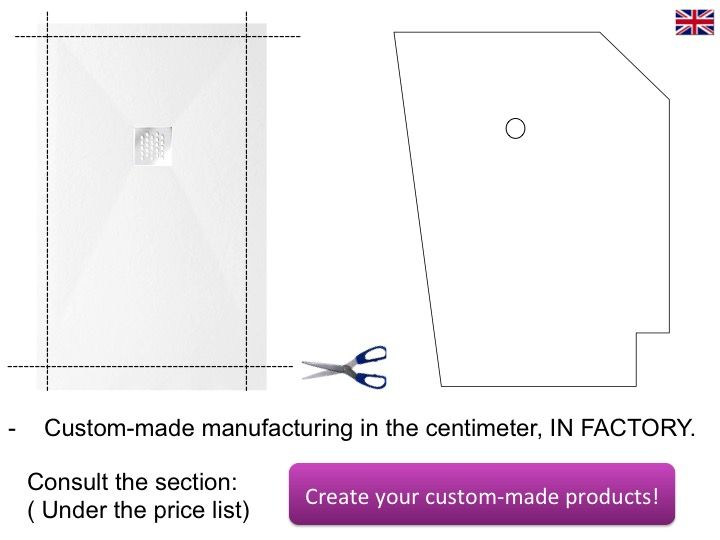Screen dimensions: 720x540
Task: Select the left vertical dashed cut line
Action: point(47,202)
